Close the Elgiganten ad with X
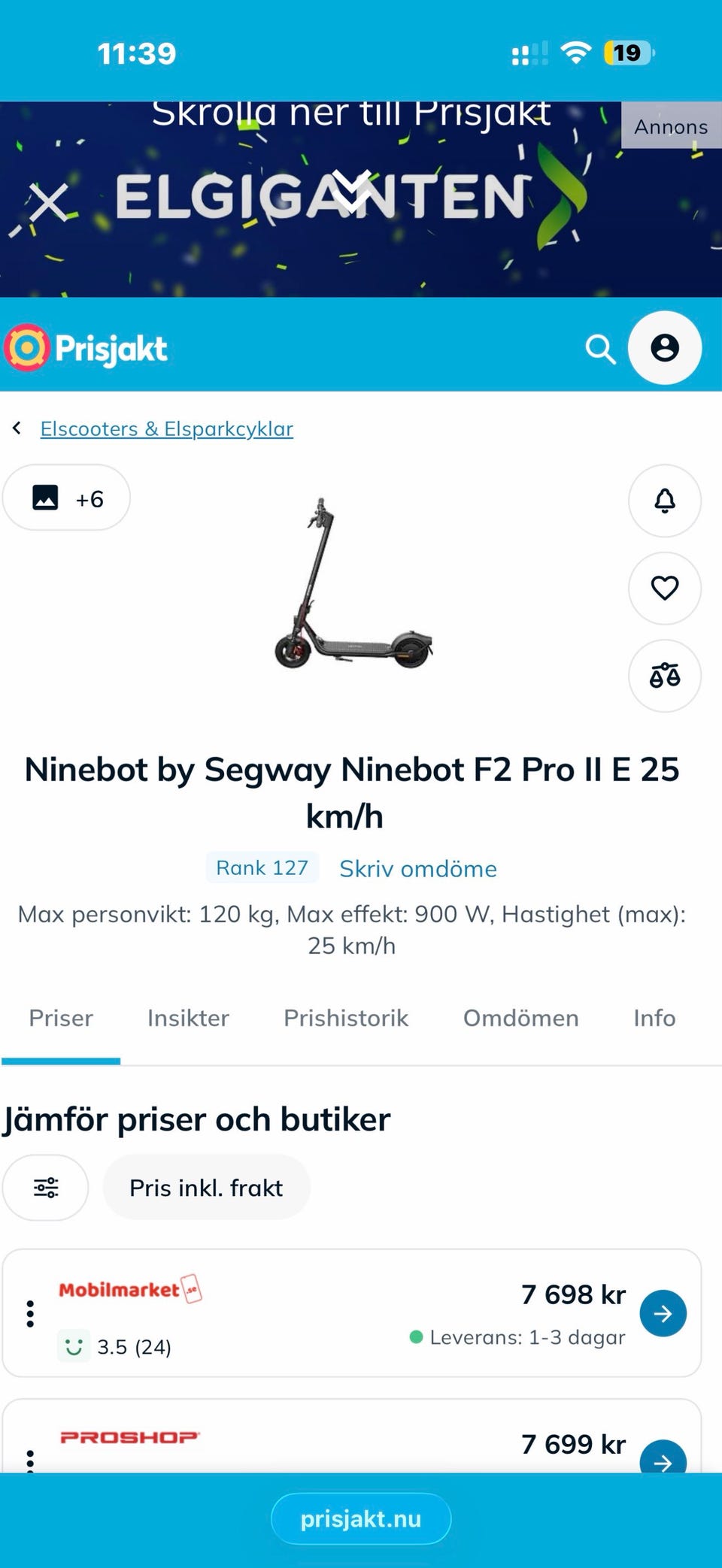Viewport: 722px width, 1568px height. [49, 203]
